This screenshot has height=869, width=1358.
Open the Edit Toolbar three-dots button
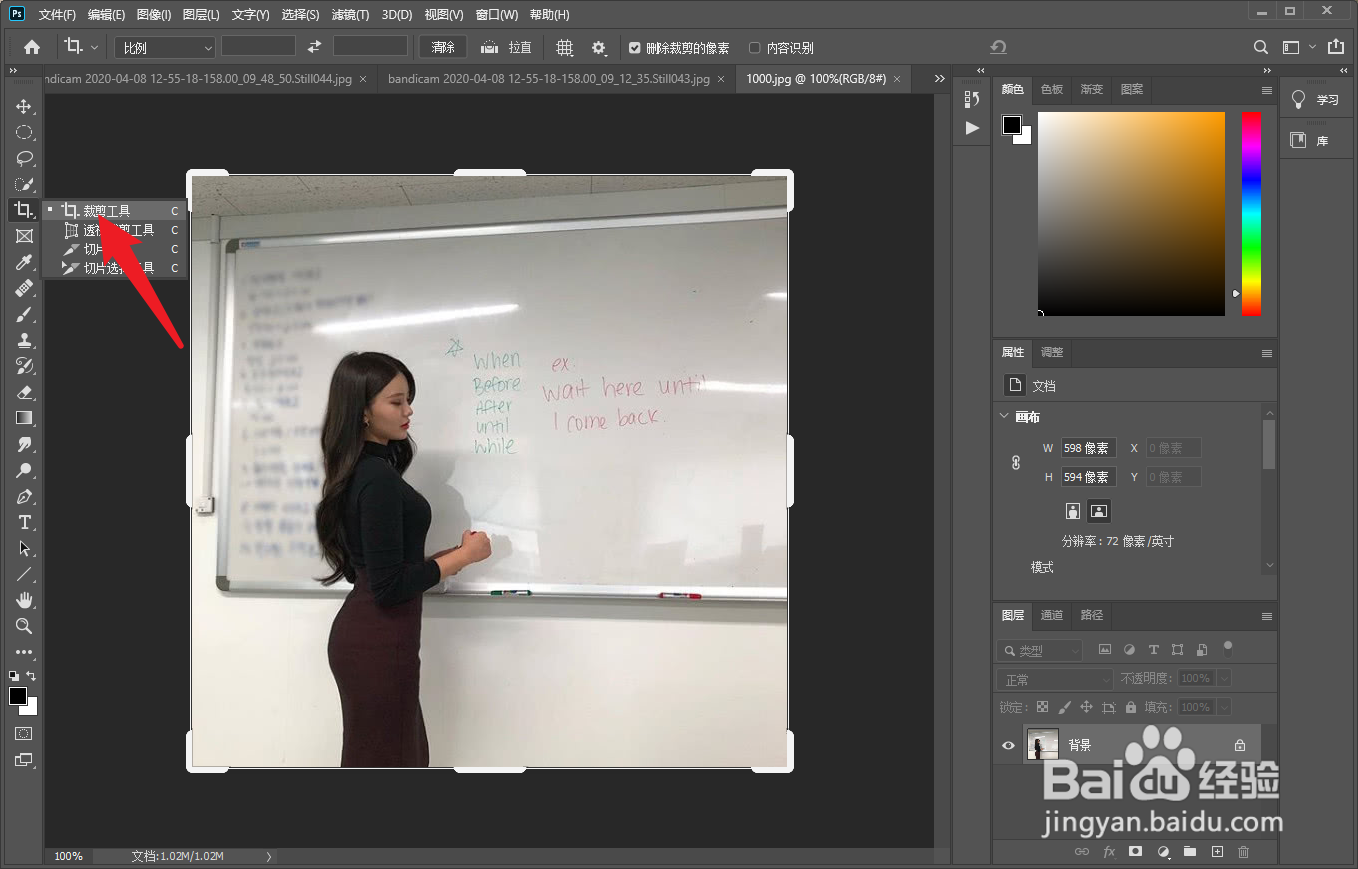point(24,652)
